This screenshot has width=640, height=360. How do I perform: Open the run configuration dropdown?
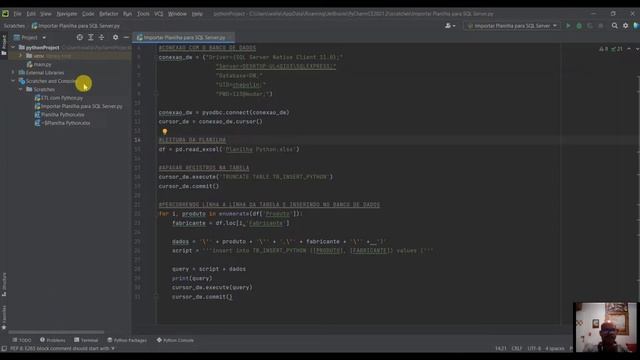pyautogui.click(x=512, y=26)
